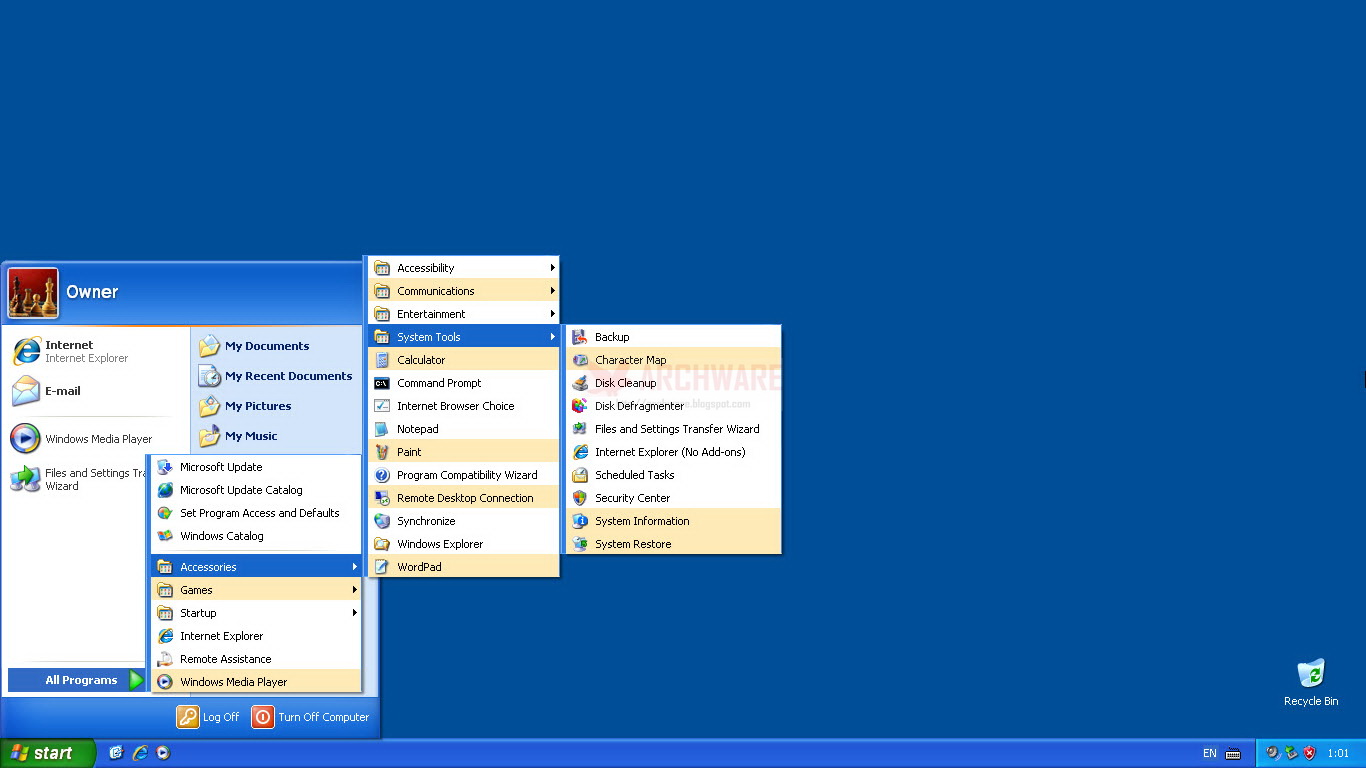The height and width of the screenshot is (768, 1366).
Task: Expand Accessories submenu arrow
Action: coord(354,567)
